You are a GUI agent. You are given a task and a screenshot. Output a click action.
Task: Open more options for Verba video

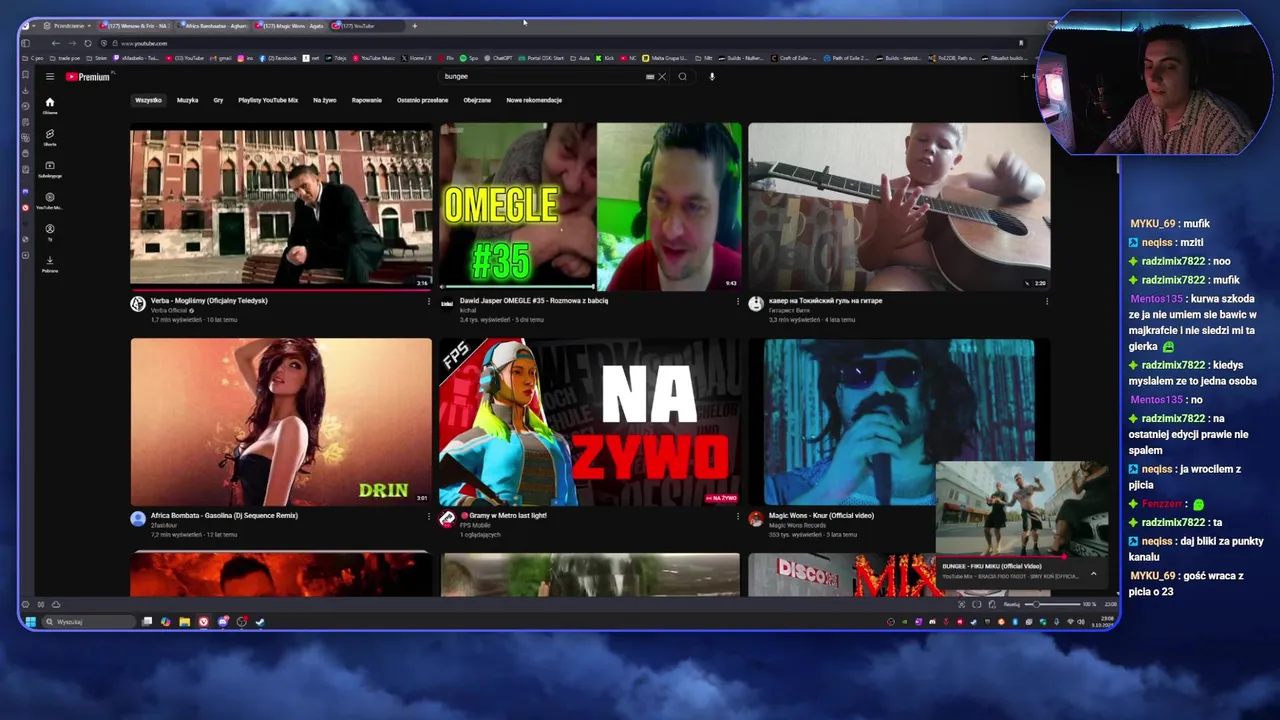coord(429,301)
